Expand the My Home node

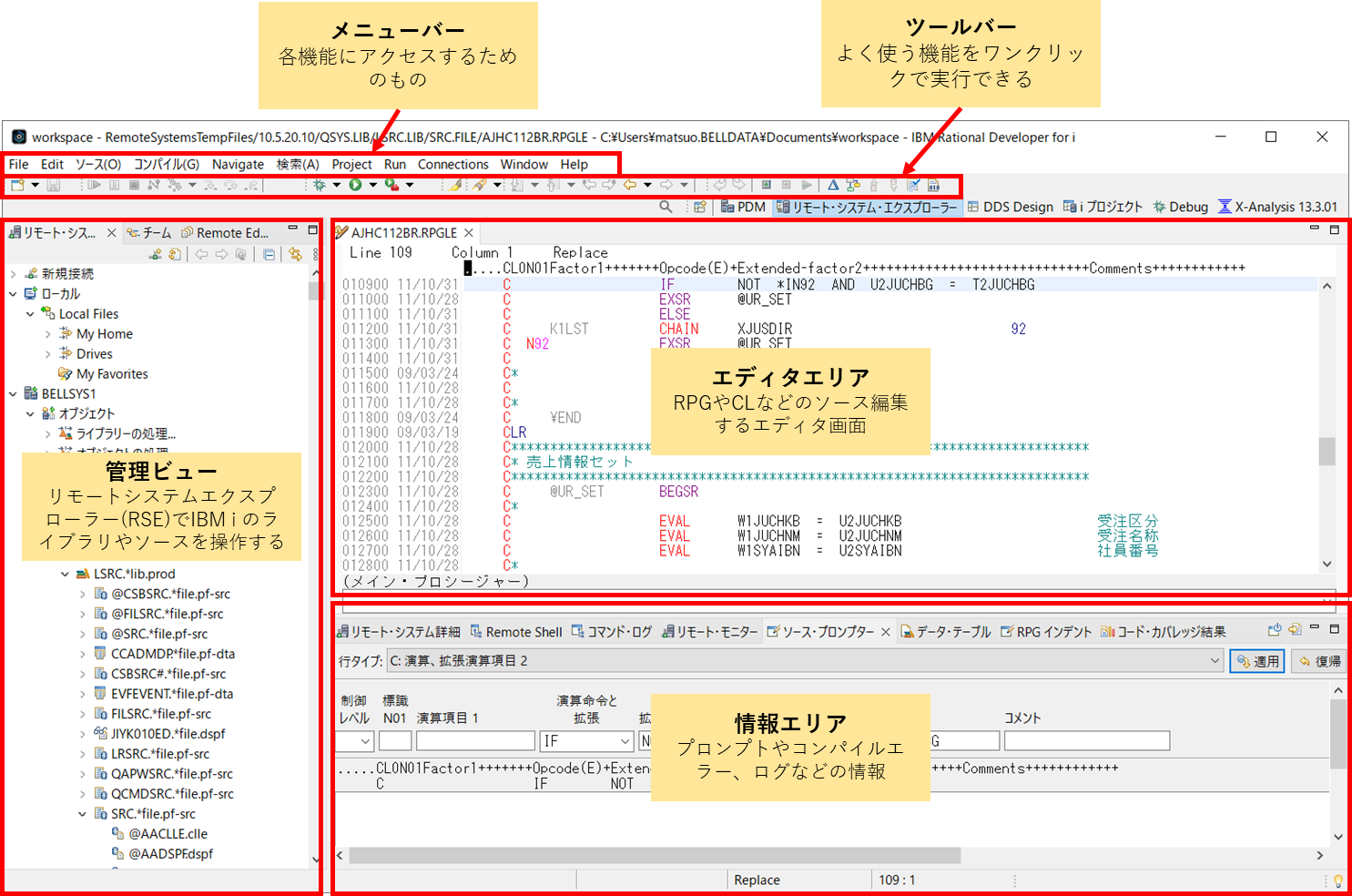(x=47, y=334)
